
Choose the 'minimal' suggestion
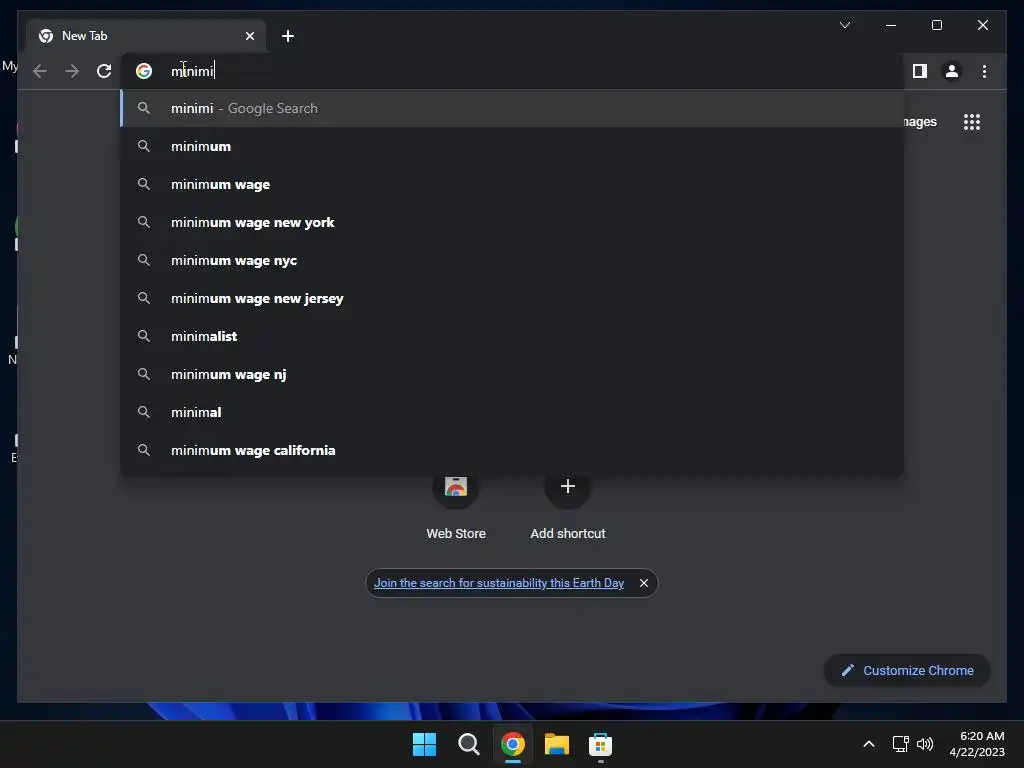[x=513, y=412]
